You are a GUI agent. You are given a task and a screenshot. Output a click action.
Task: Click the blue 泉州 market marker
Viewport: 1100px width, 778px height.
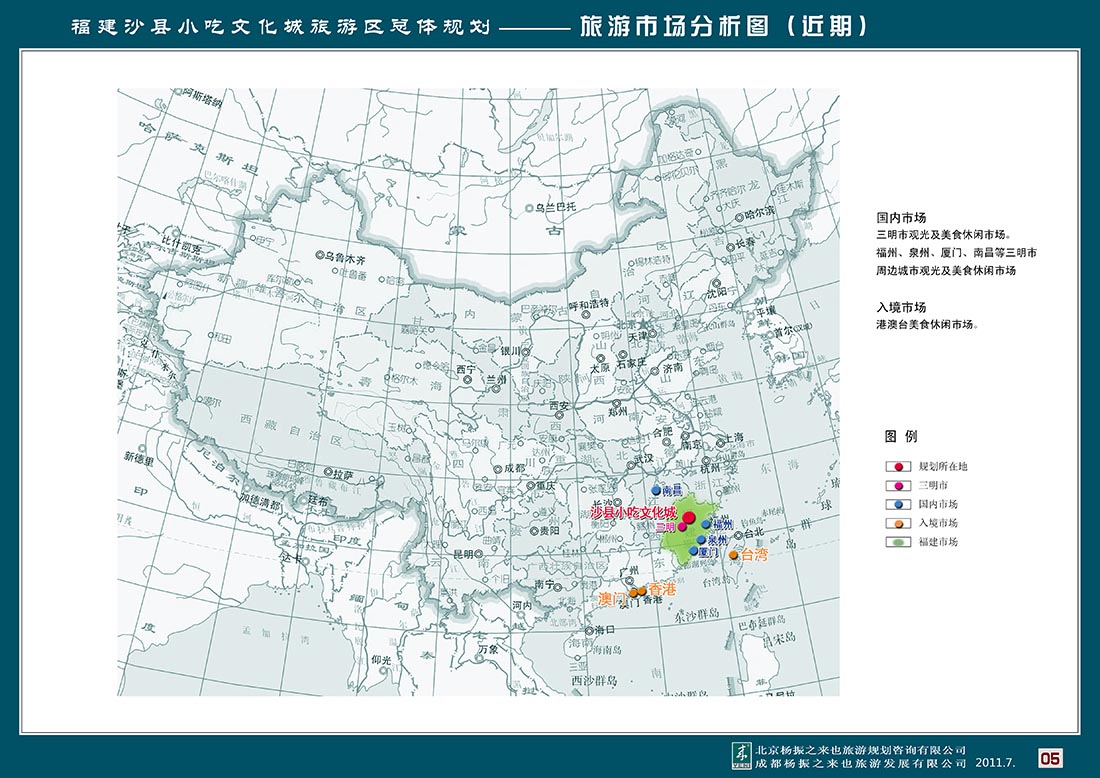tap(700, 540)
